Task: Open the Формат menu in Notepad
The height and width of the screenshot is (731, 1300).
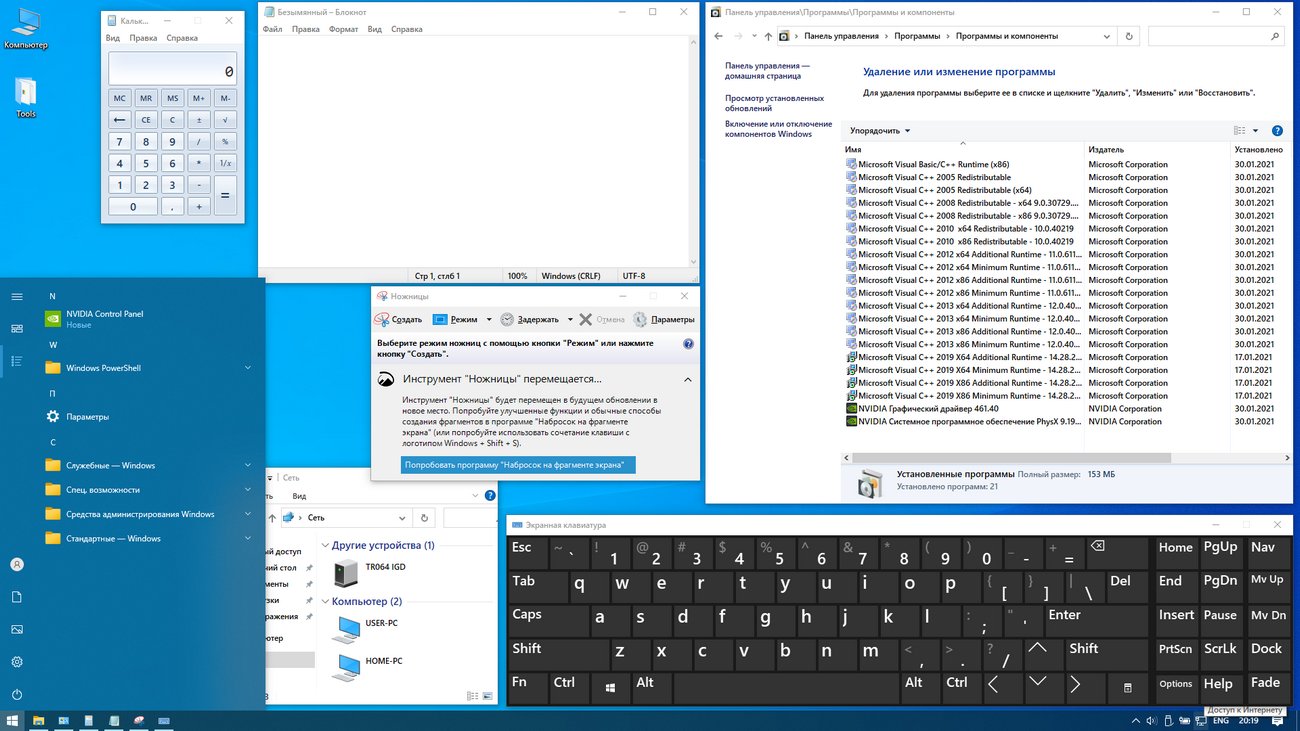Action: pos(343,29)
